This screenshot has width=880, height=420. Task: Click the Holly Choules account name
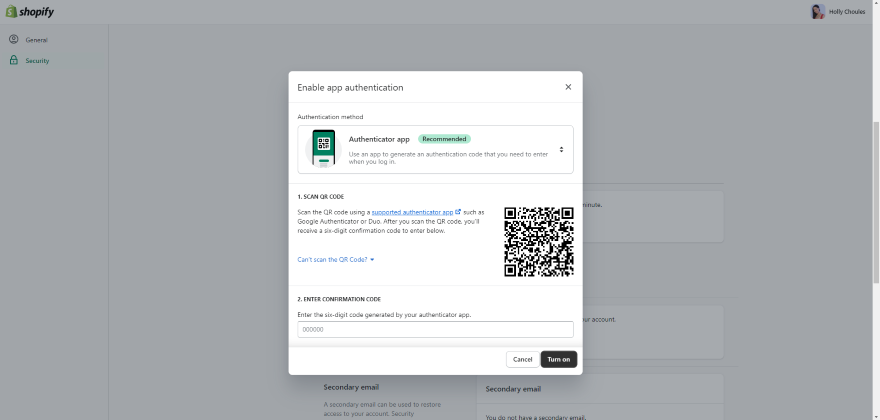click(847, 12)
